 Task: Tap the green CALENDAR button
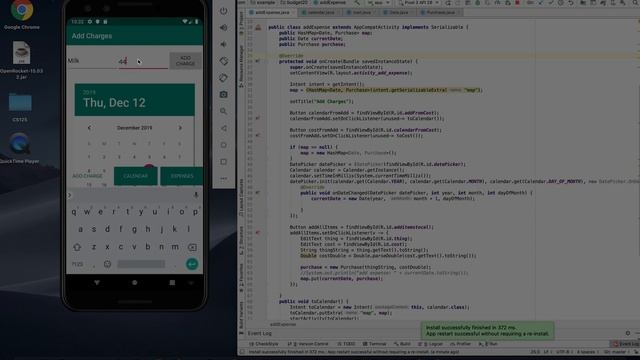click(136, 176)
